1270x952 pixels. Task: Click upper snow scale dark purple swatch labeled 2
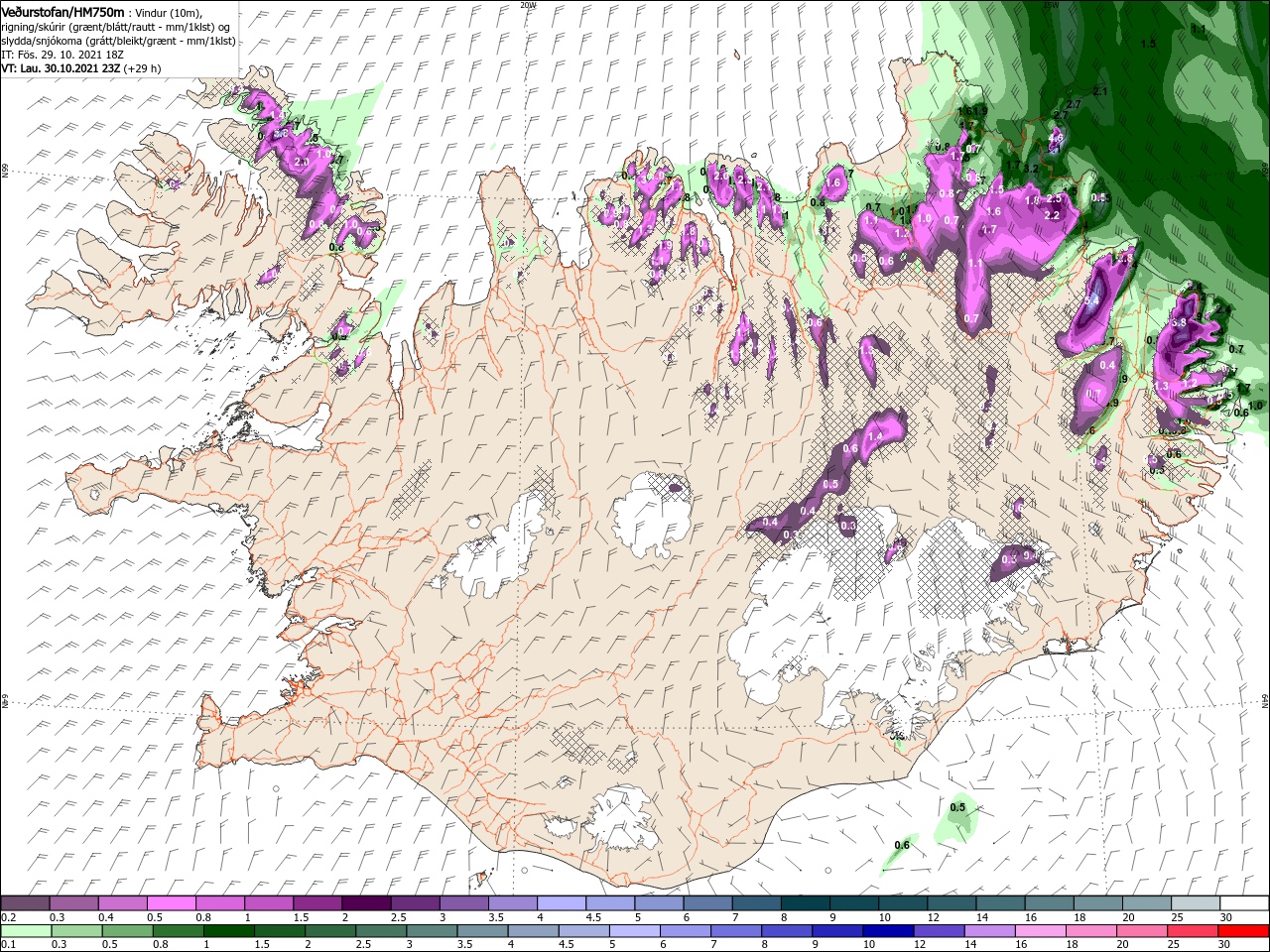pos(365,903)
